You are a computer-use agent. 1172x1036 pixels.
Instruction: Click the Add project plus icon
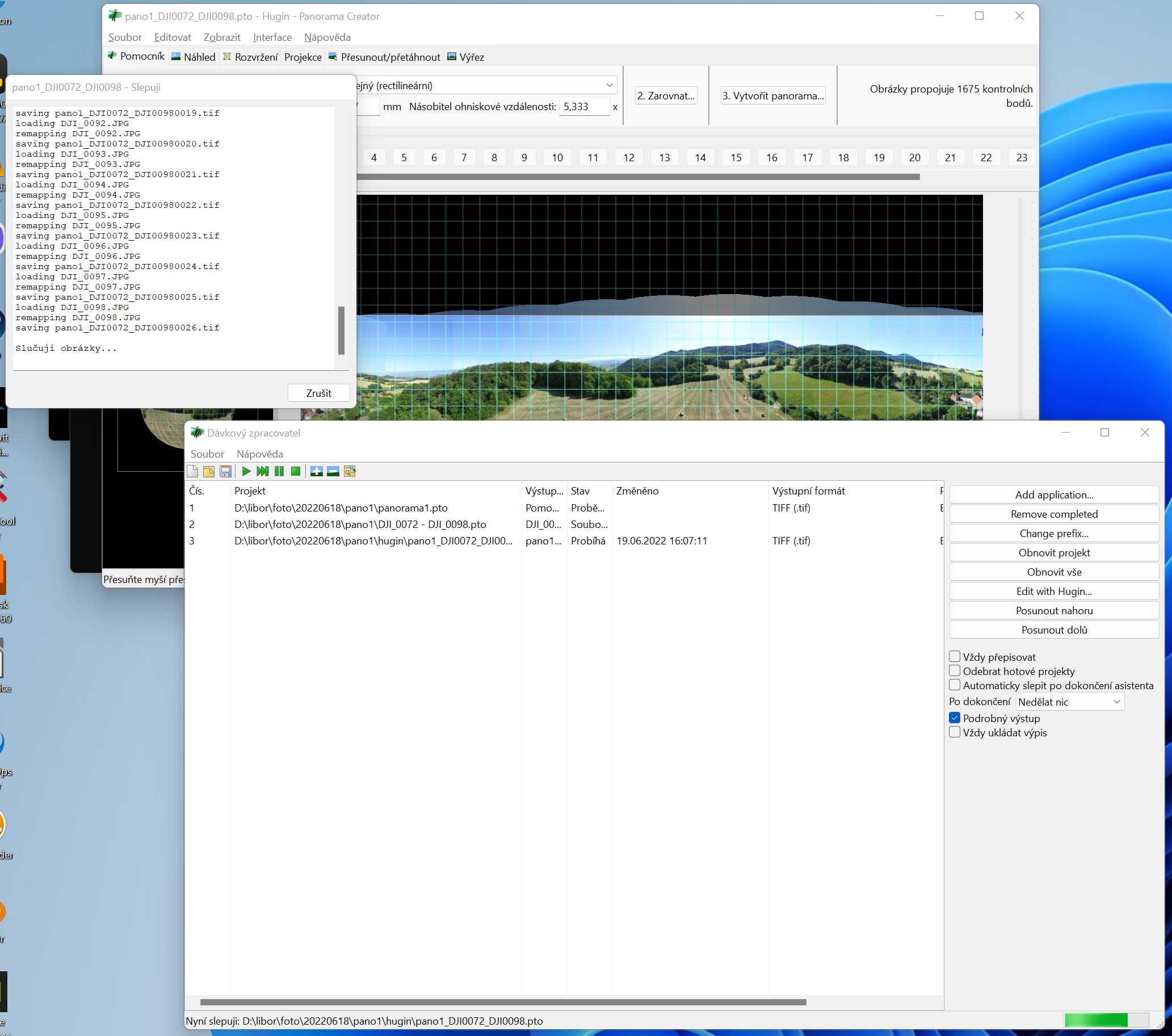317,472
